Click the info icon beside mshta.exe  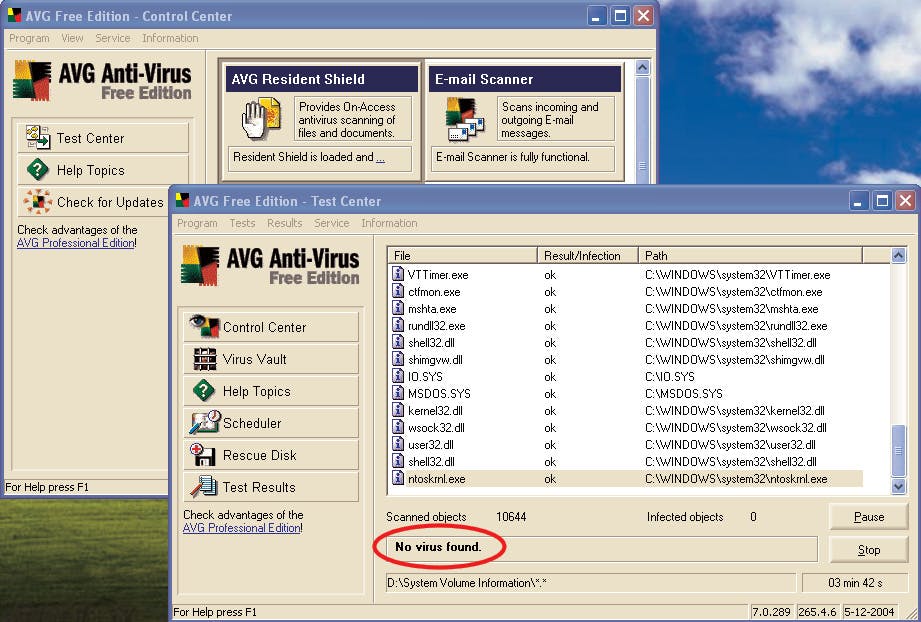(398, 308)
